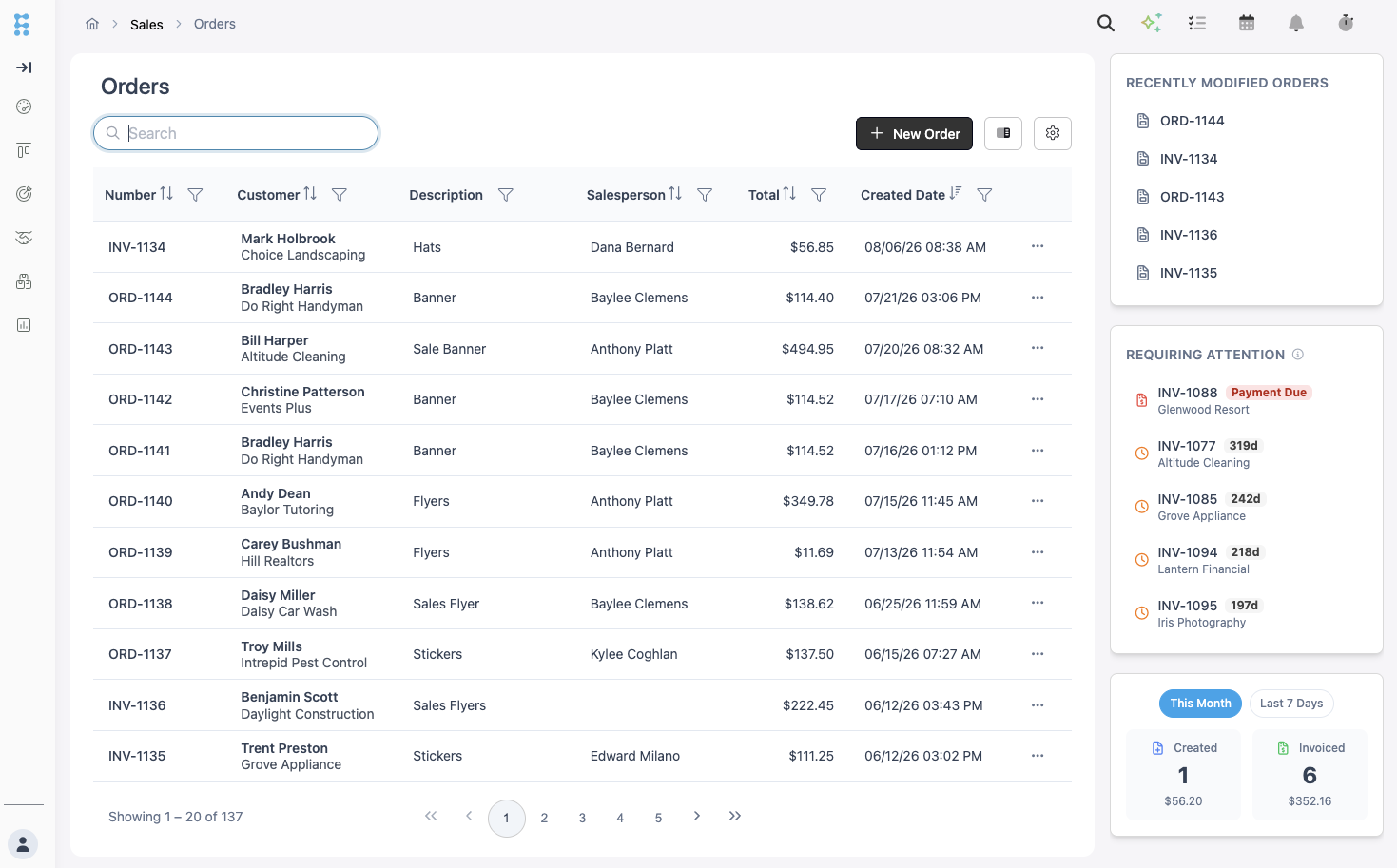The image size is (1397, 868).
Task: Switch to the Last 7 Days tab
Action: tap(1291, 704)
